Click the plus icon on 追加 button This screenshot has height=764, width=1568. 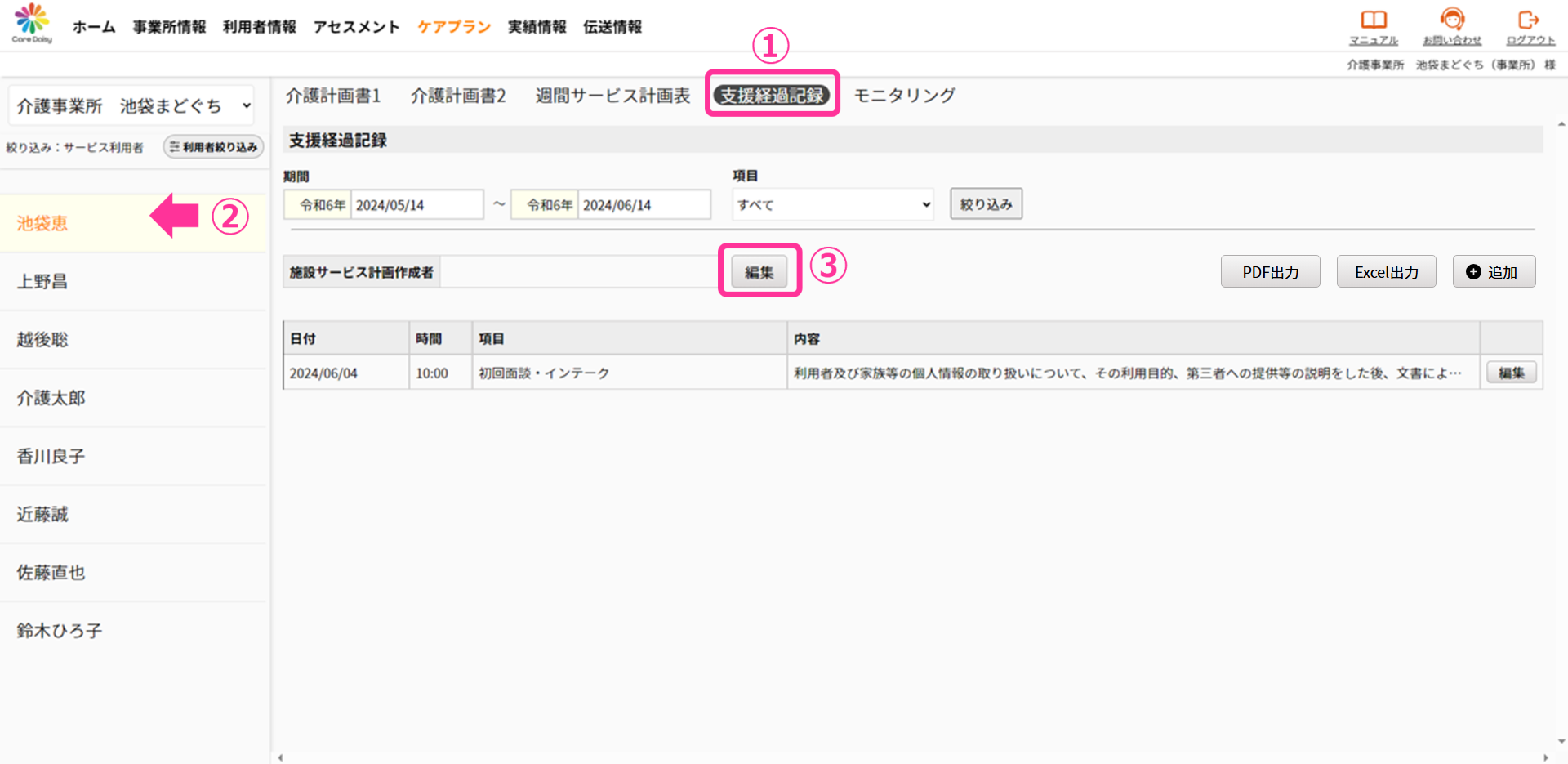point(1473,272)
